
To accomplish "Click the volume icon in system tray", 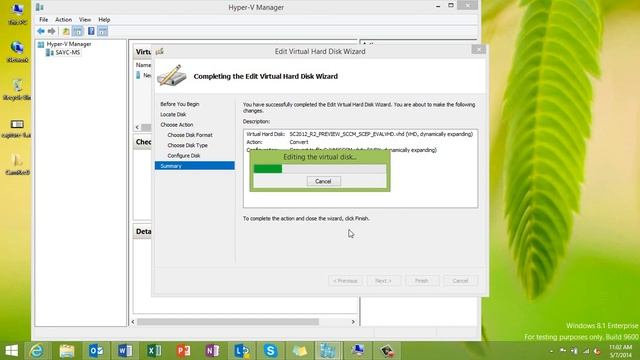I will point(597,351).
